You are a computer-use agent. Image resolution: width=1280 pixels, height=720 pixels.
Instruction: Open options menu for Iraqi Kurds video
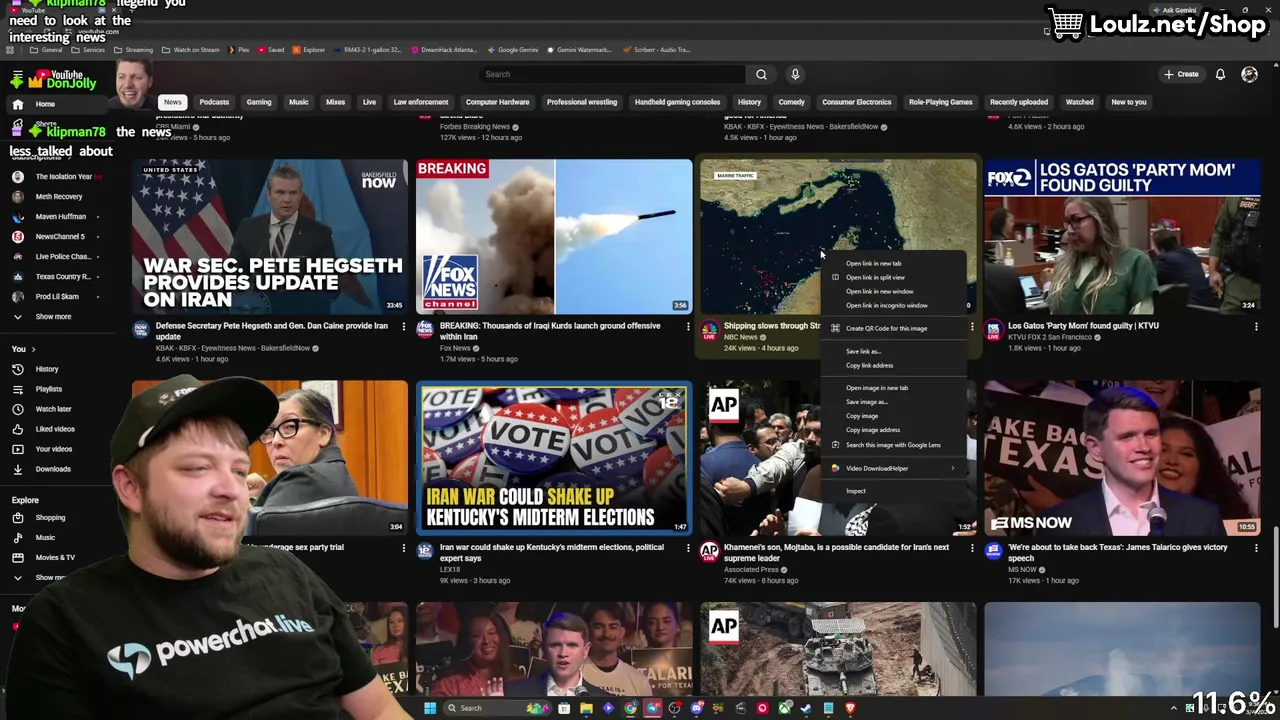click(687, 327)
